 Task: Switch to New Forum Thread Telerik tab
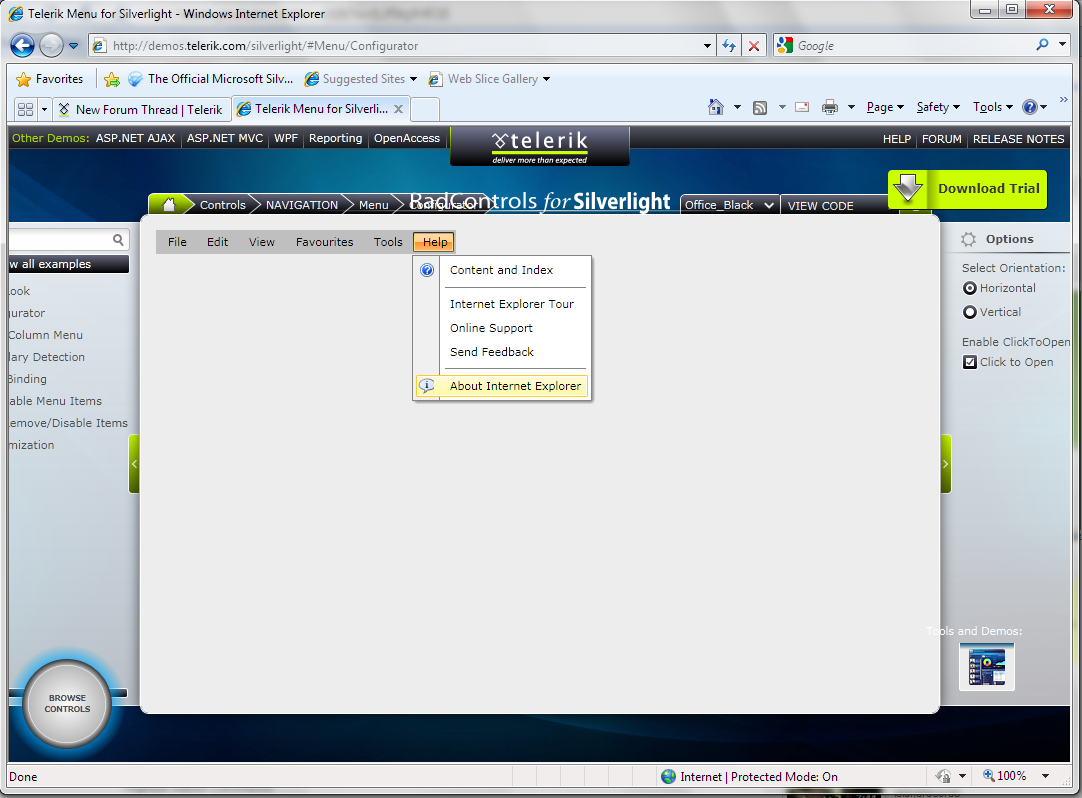(141, 110)
